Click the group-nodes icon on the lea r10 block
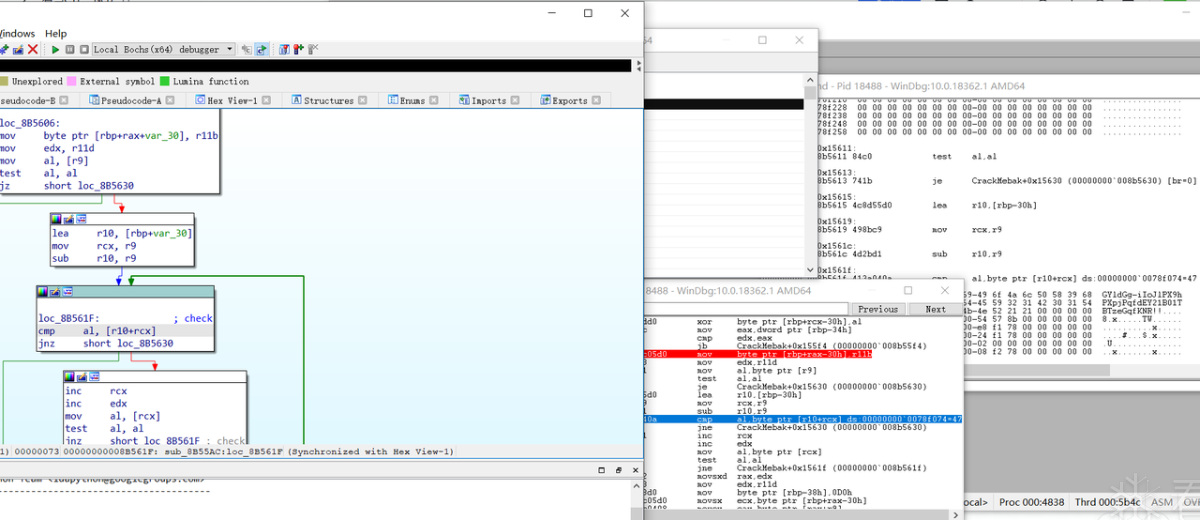The height and width of the screenshot is (520, 1200). 81,218
